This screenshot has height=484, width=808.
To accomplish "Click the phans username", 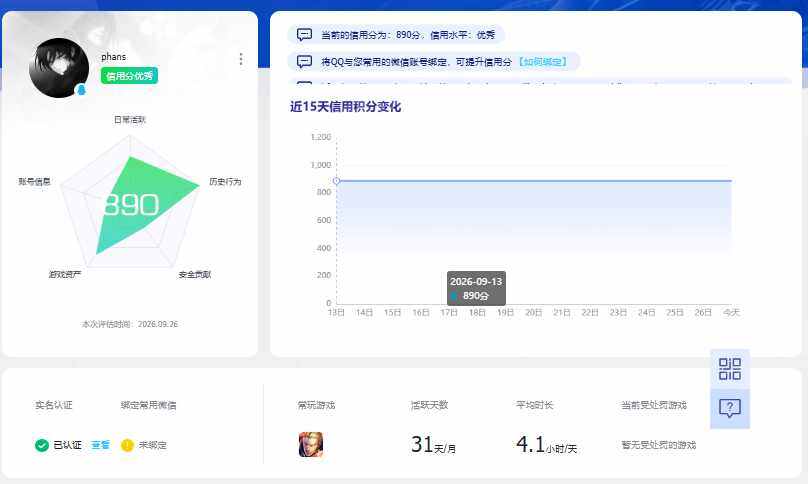I will 114,57.
